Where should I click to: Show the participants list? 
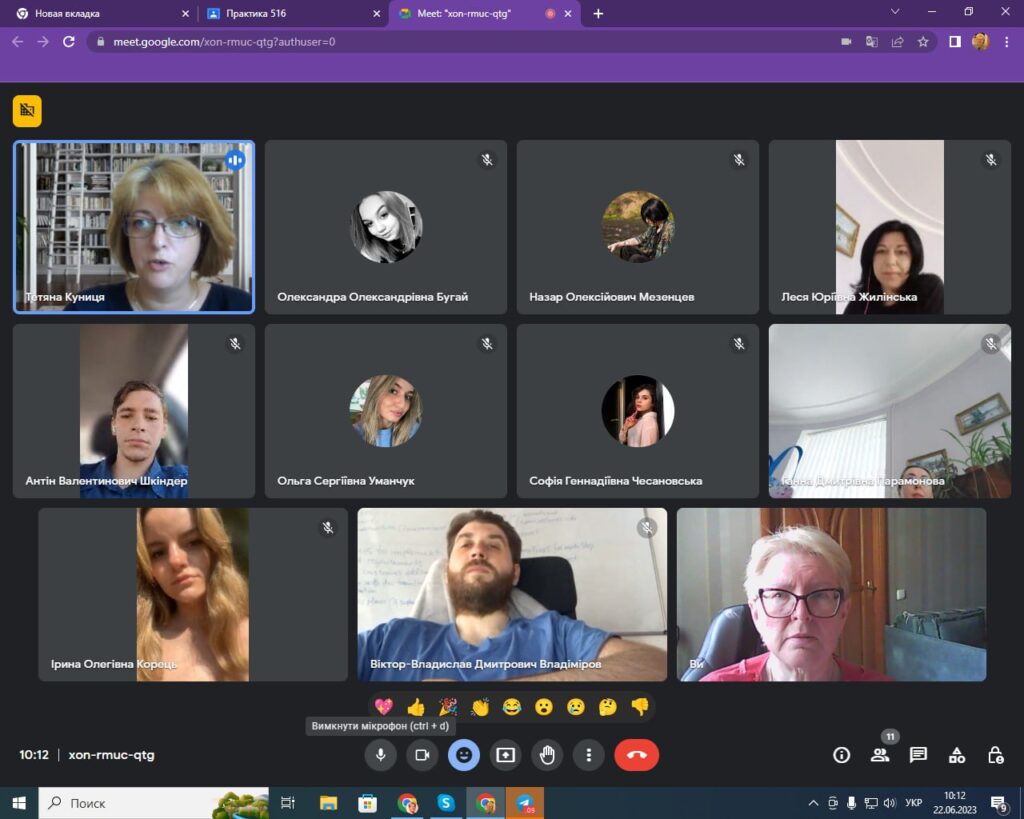(x=880, y=755)
